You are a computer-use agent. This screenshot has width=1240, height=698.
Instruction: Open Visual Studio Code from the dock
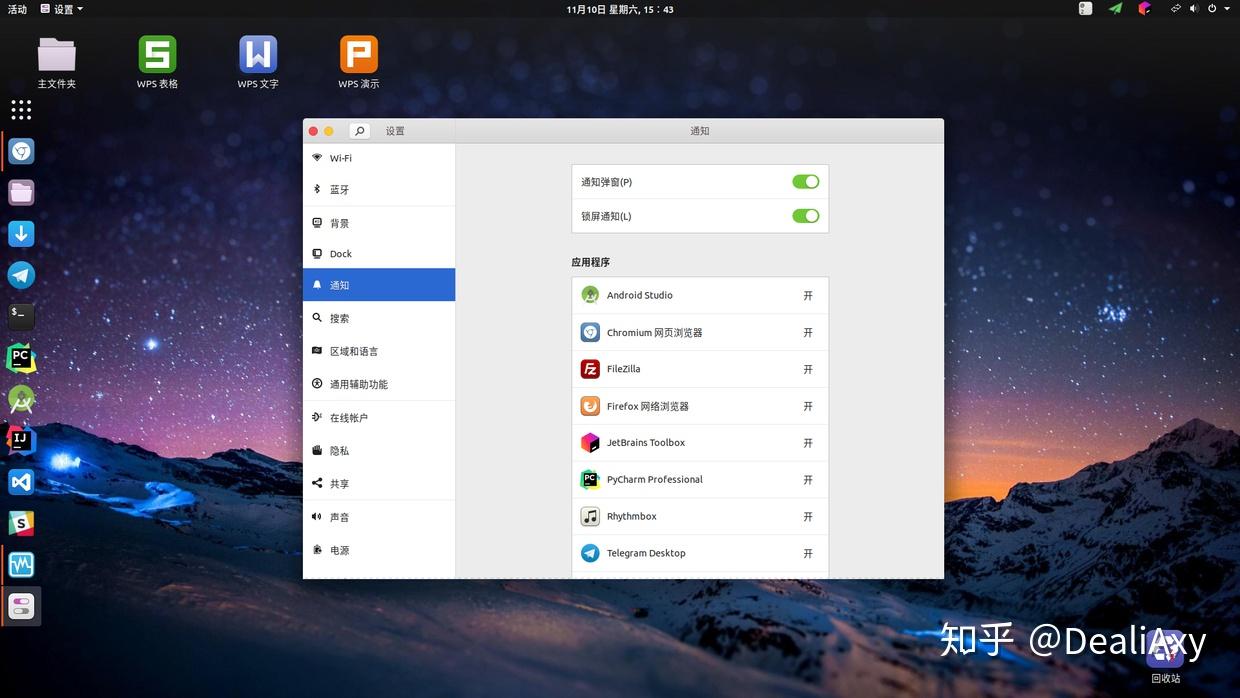click(x=21, y=481)
